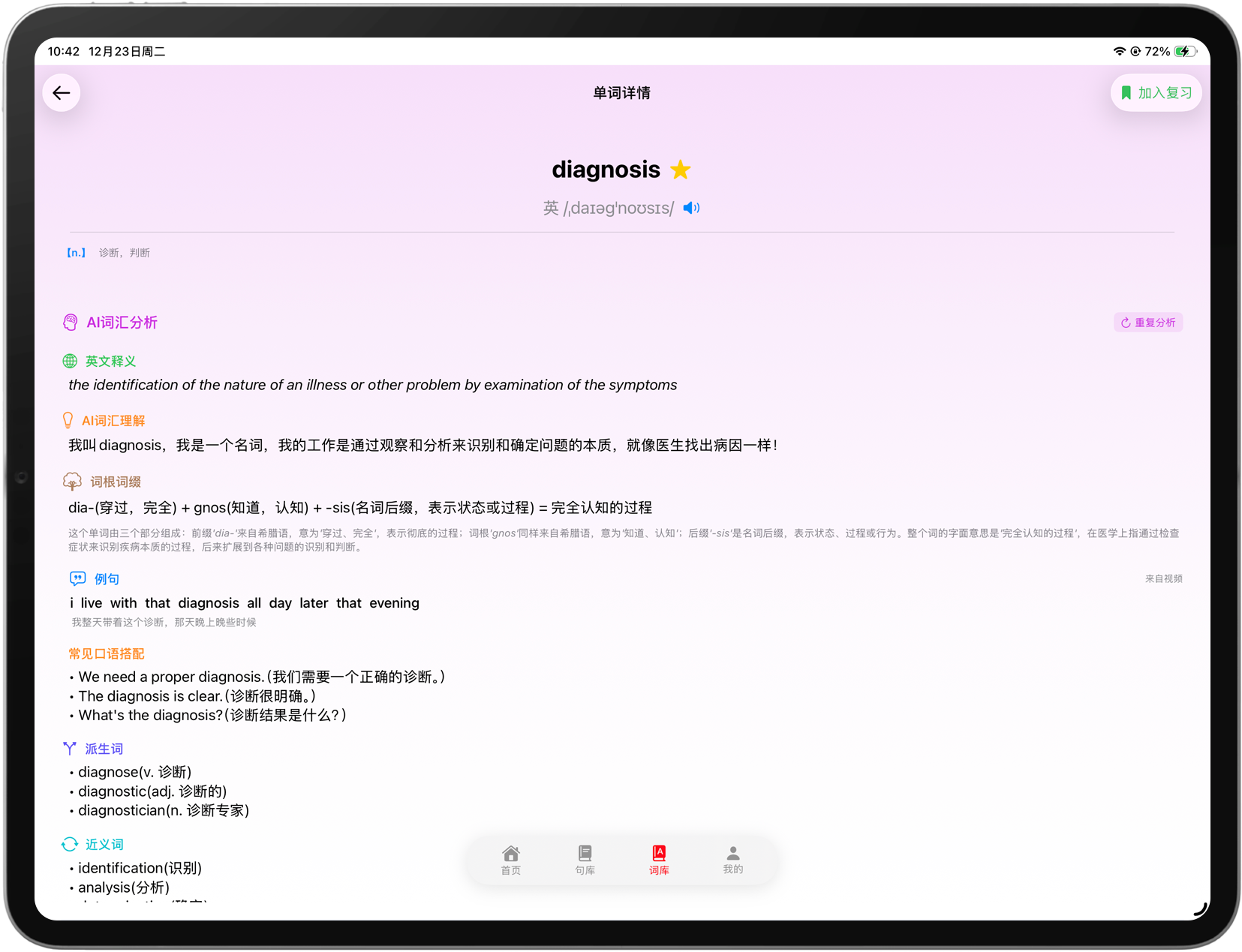Click the 重复分析 re-analyze button

click(x=1147, y=322)
